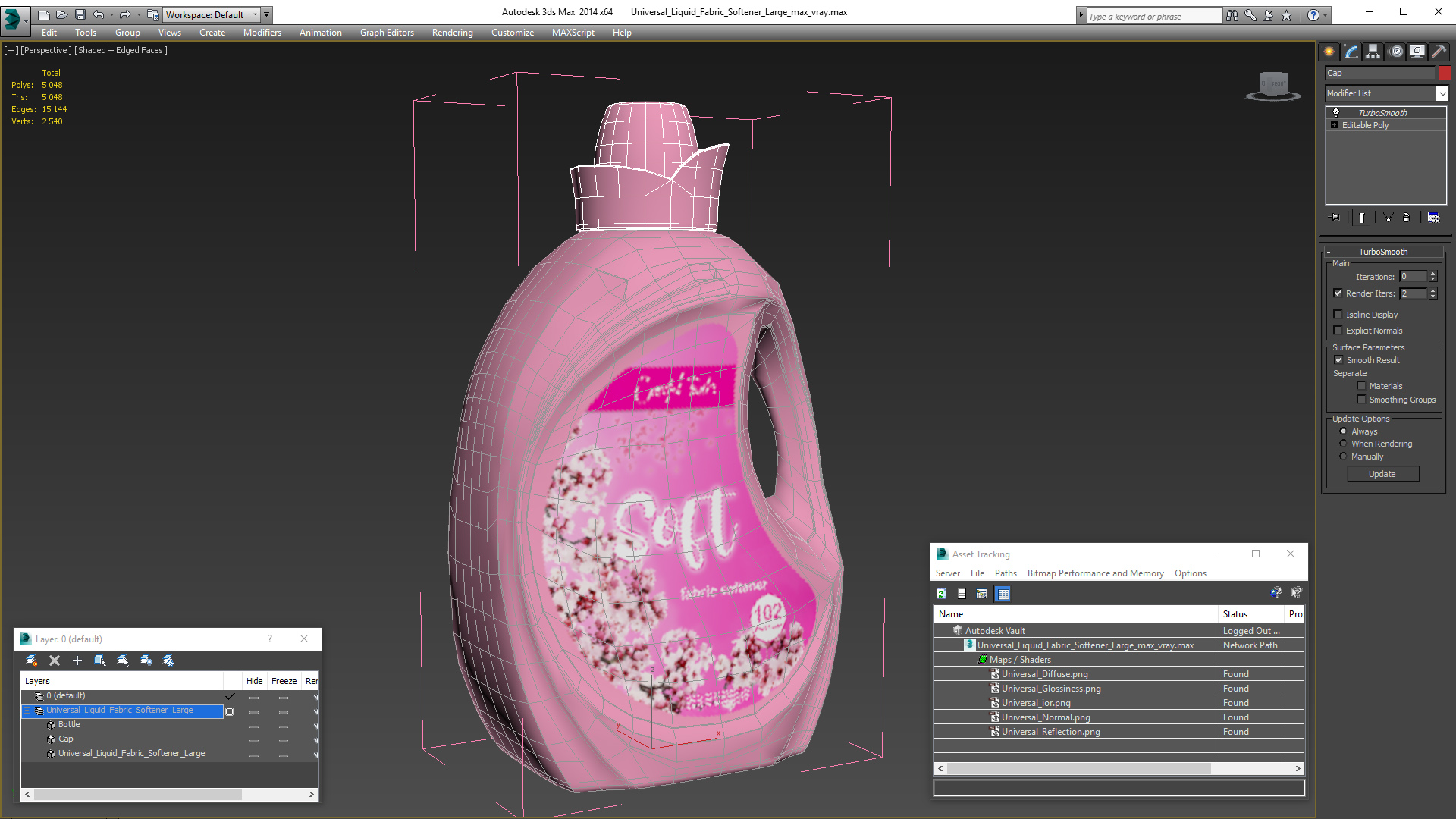The width and height of the screenshot is (1456, 819).
Task: Toggle Smooth Result checkbox
Action: click(1338, 360)
